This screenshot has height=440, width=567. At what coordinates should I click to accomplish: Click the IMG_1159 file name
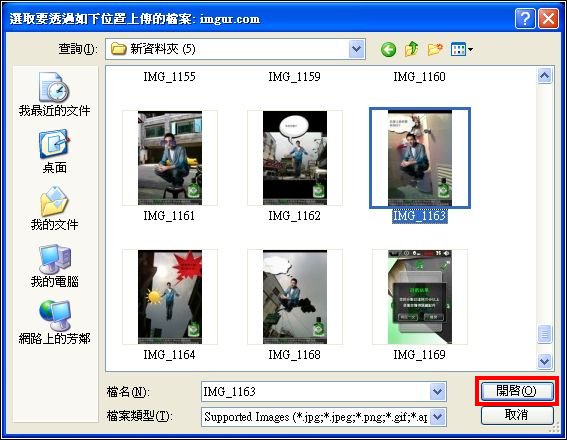(x=294, y=77)
